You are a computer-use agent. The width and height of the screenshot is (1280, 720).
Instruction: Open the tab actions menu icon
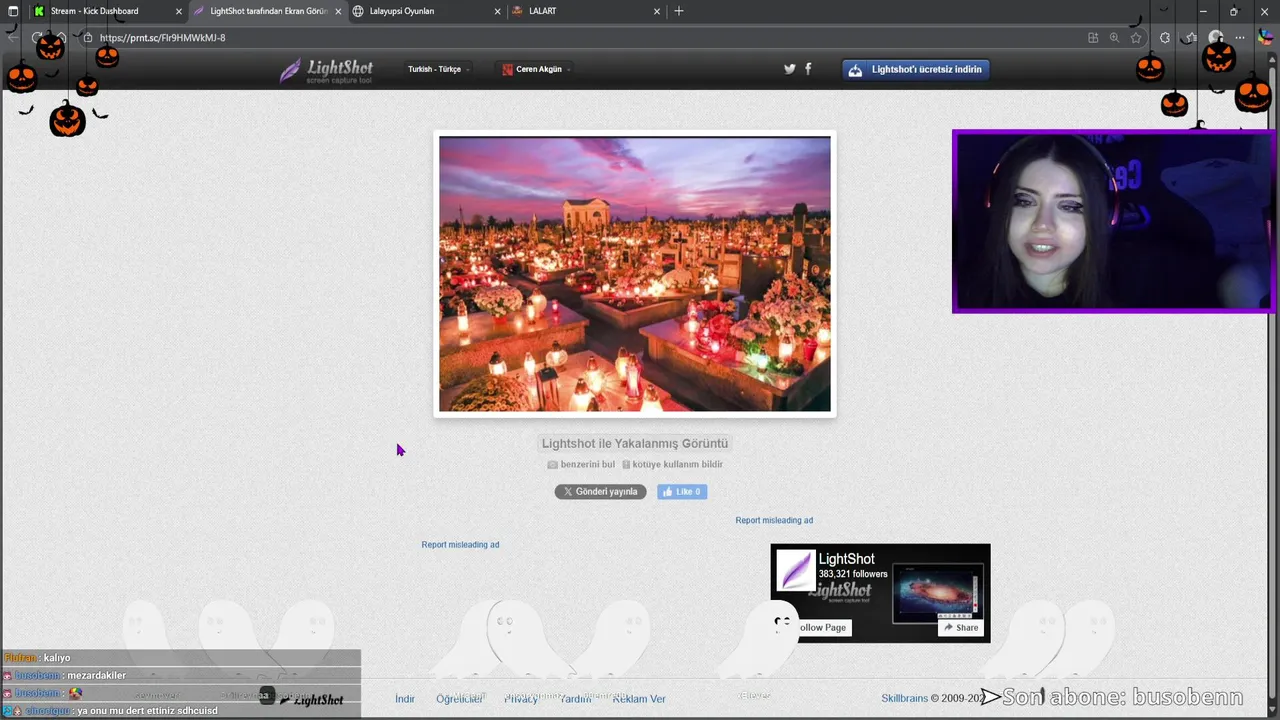click(13, 11)
